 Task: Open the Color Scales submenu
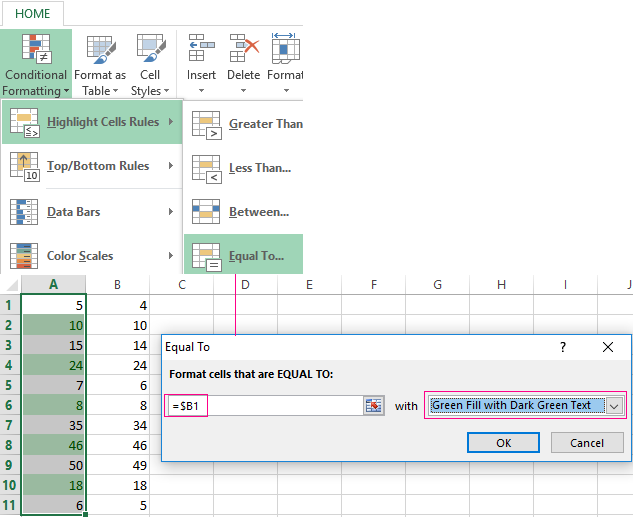[x=92, y=256]
